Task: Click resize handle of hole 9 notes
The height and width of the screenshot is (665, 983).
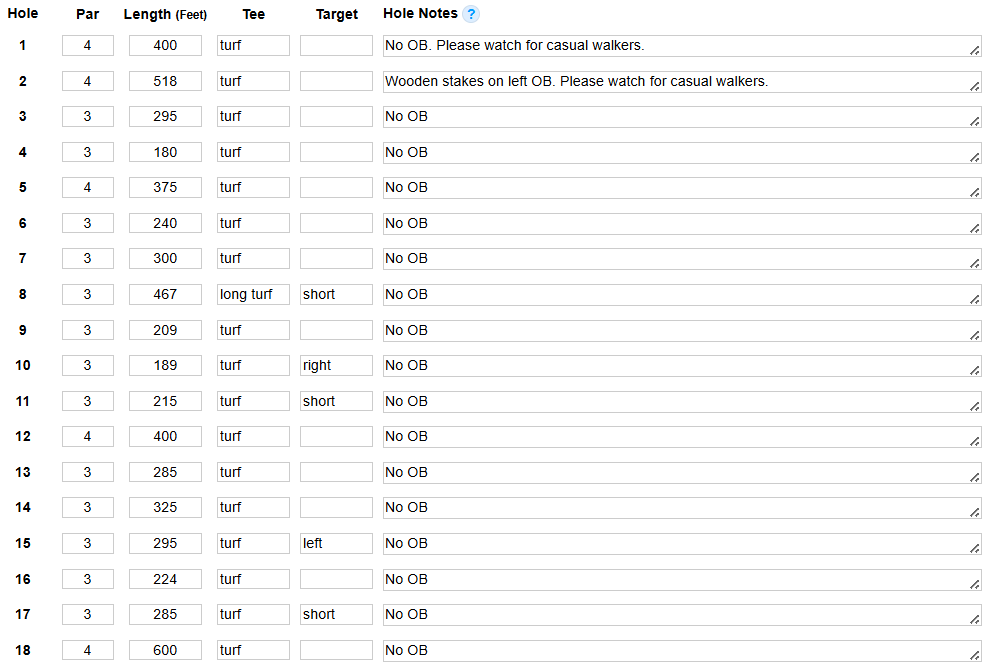Action: click(975, 335)
